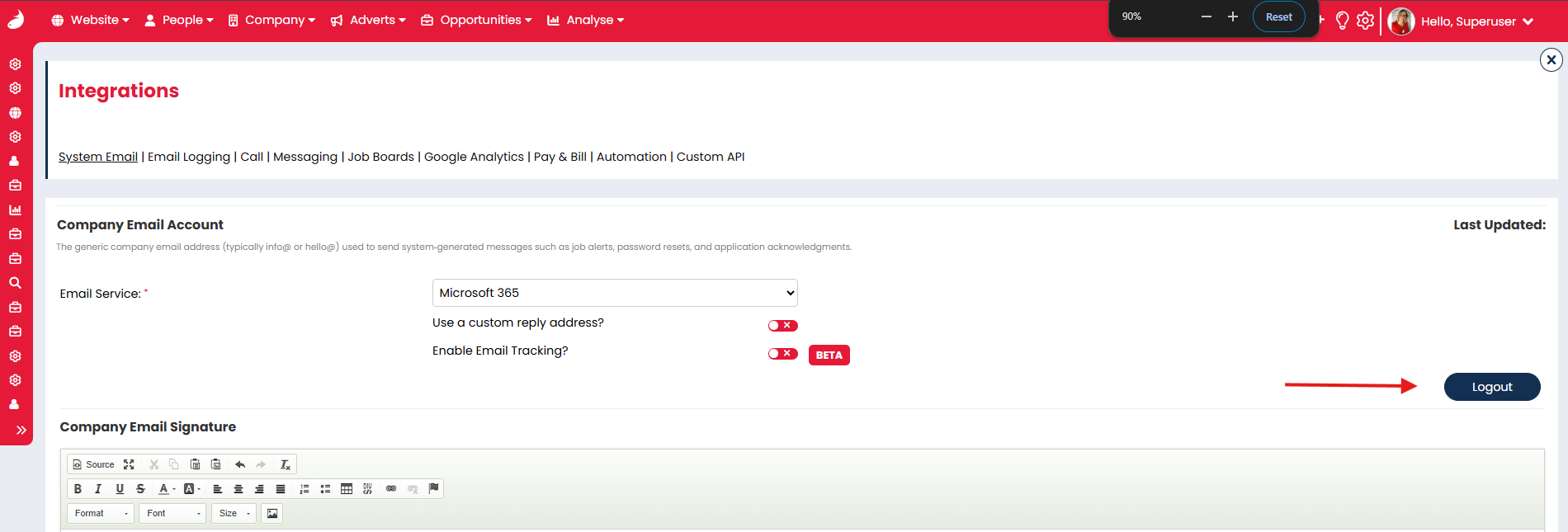Screen dimensions: 1568x532
Task: Open settings with the top bar gear icon
Action: [x=1366, y=21]
